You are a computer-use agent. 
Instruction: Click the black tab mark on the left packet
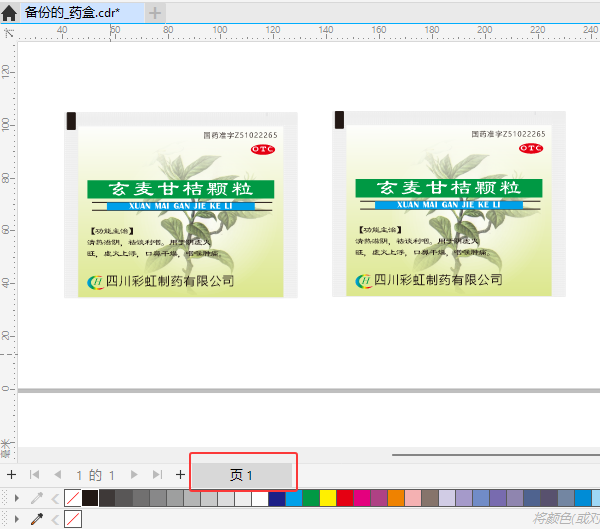coord(71,121)
